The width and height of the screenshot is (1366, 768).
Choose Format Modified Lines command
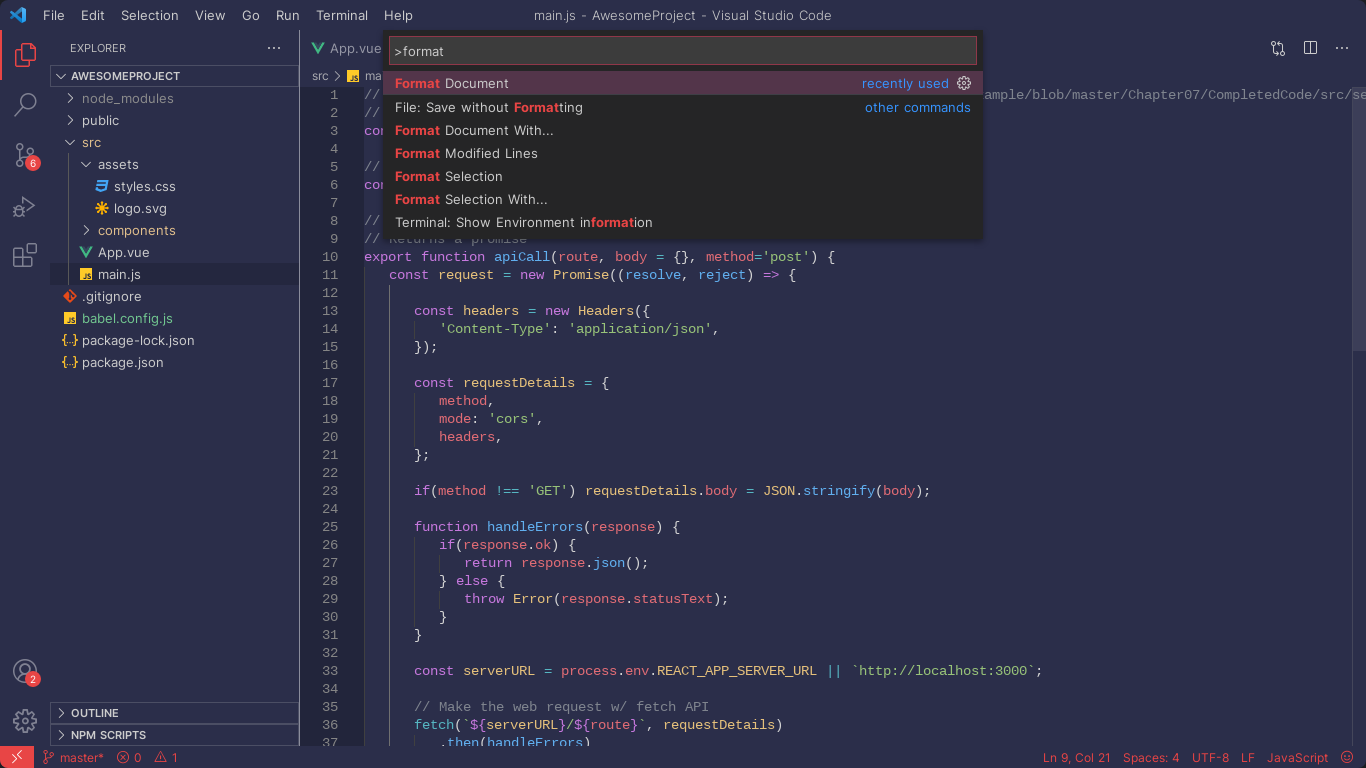(x=683, y=153)
